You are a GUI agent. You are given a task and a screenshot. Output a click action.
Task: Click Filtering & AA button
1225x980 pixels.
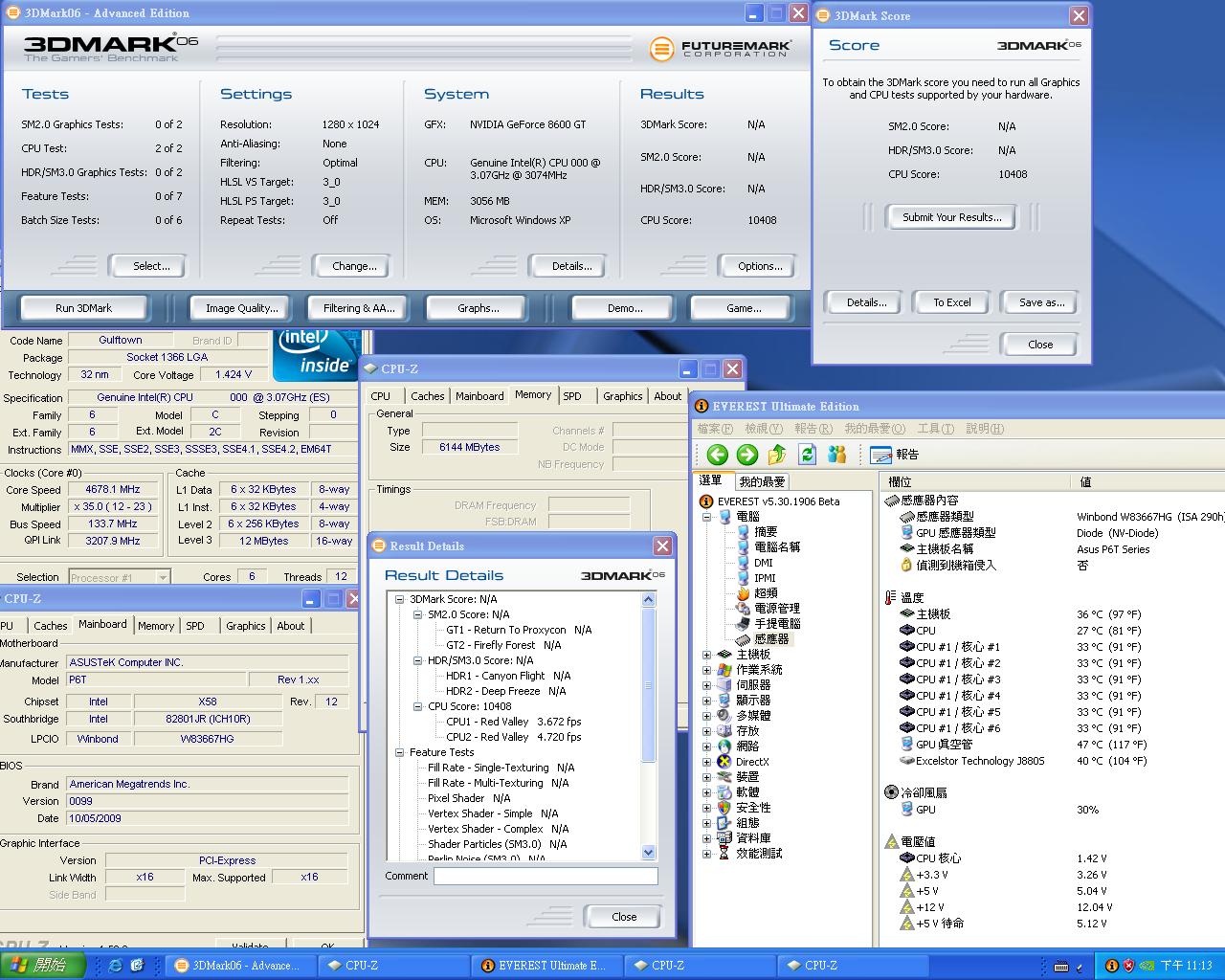pos(359,308)
